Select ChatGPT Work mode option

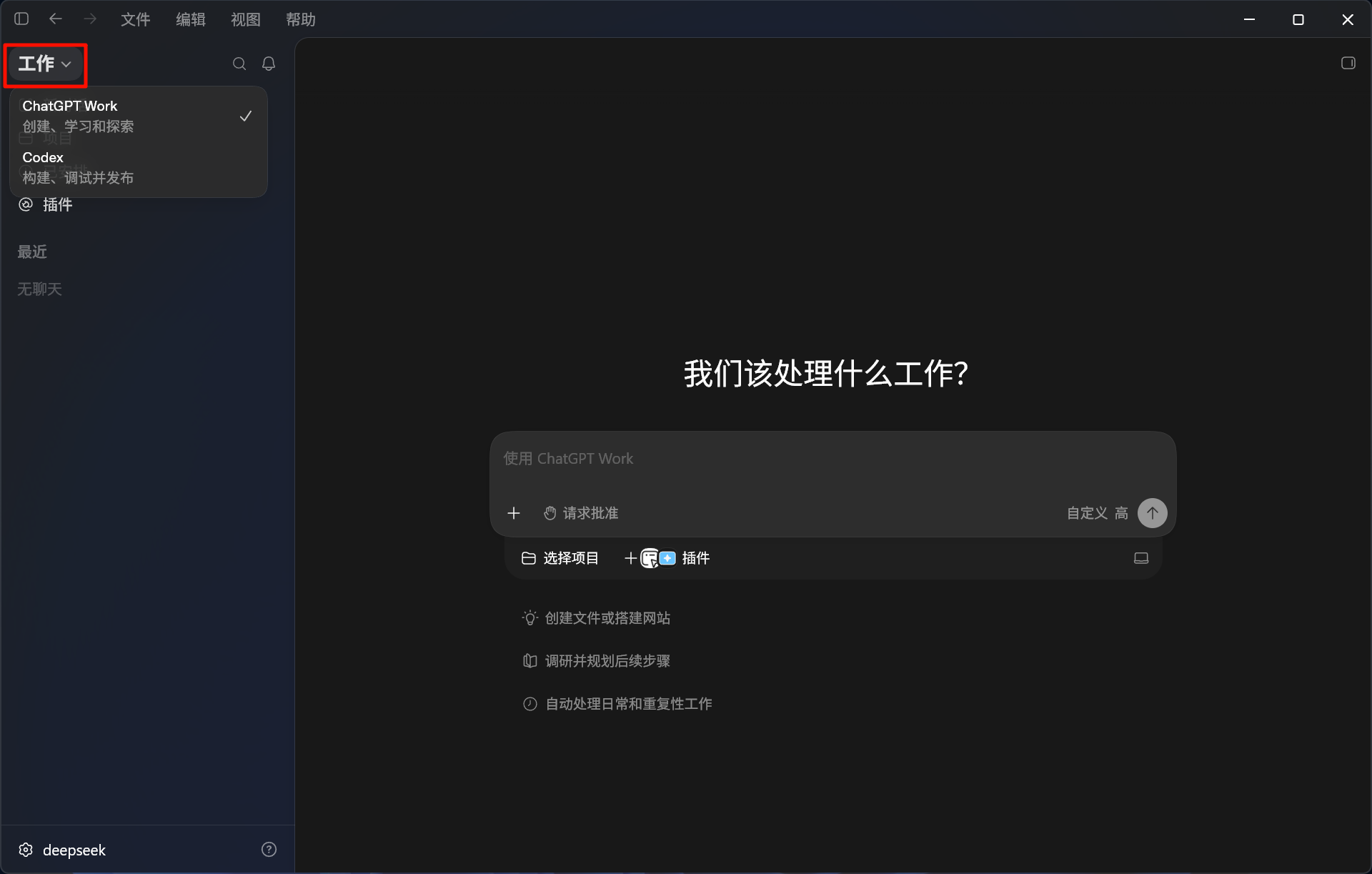[139, 116]
